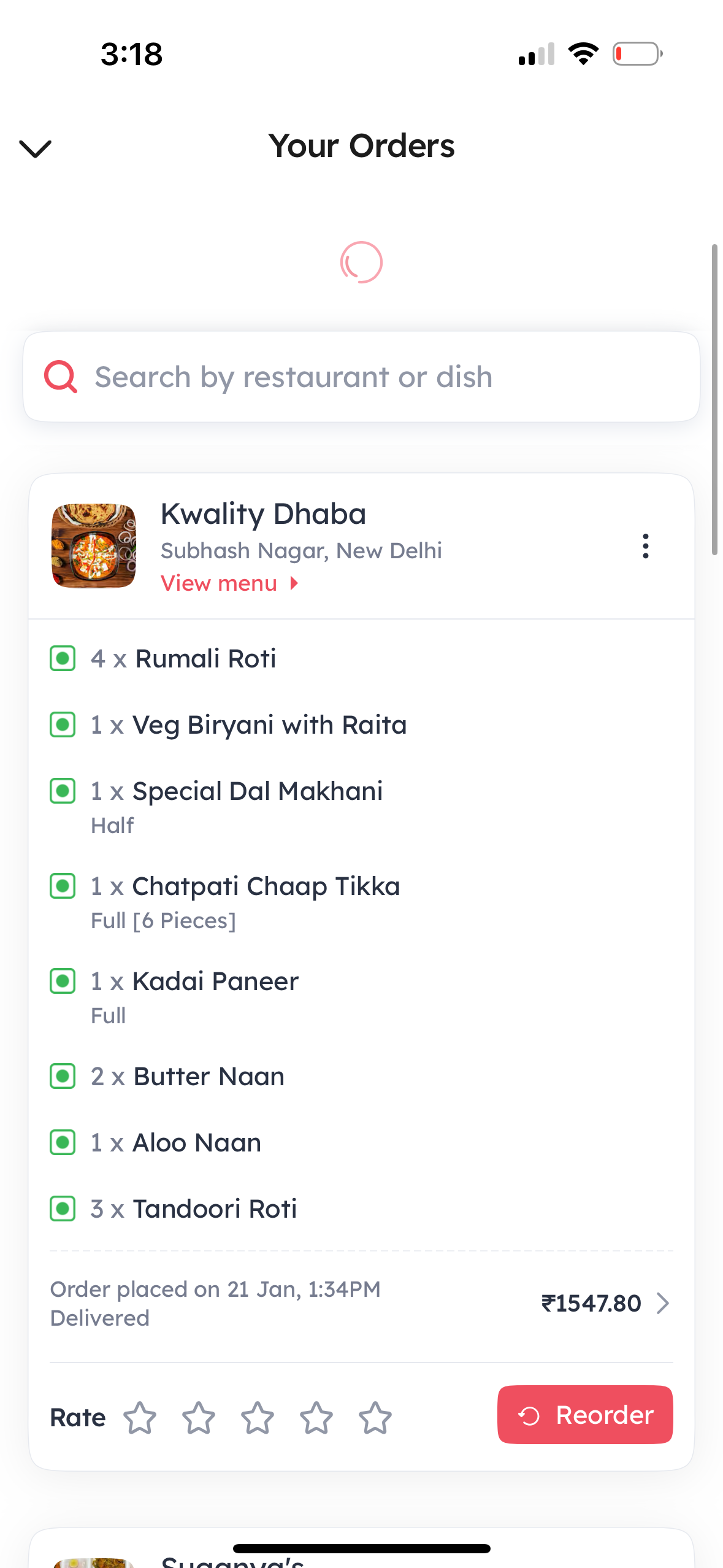The image size is (723, 1568).
Task: Expand order details via ₹1547.80 chevron
Action: pos(662,1303)
